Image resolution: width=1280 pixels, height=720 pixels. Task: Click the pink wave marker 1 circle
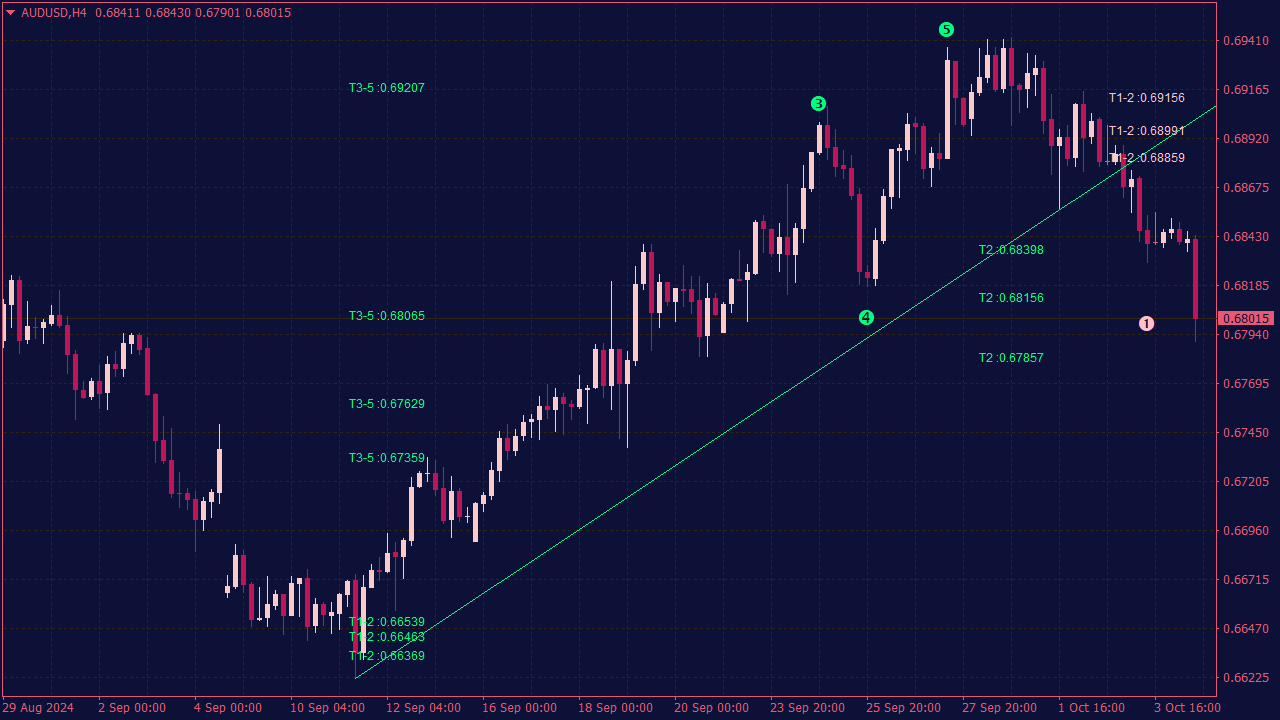point(1147,323)
